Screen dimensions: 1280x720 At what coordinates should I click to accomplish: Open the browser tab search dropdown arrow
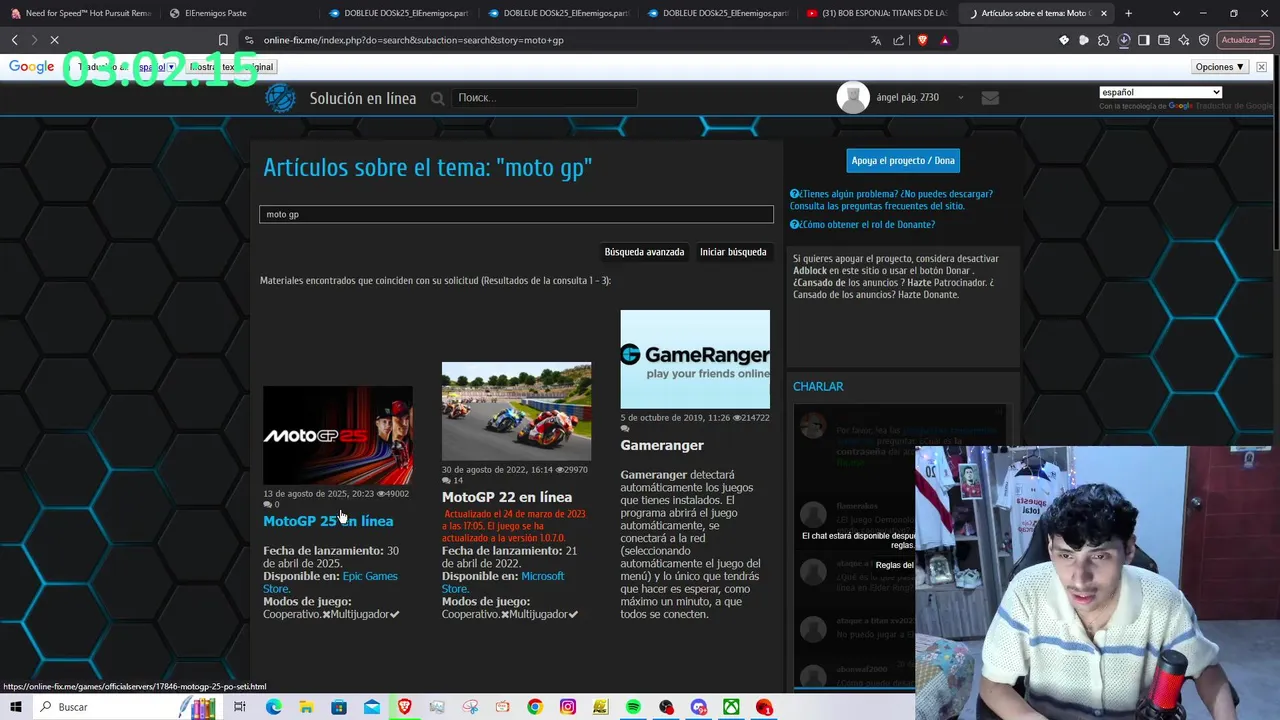pyautogui.click(x=1176, y=13)
